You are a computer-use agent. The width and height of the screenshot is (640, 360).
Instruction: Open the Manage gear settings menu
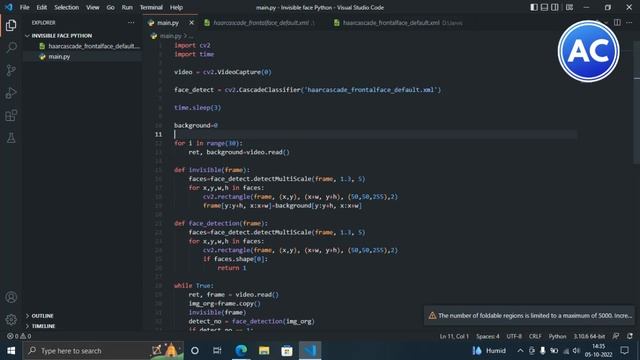(x=11, y=320)
